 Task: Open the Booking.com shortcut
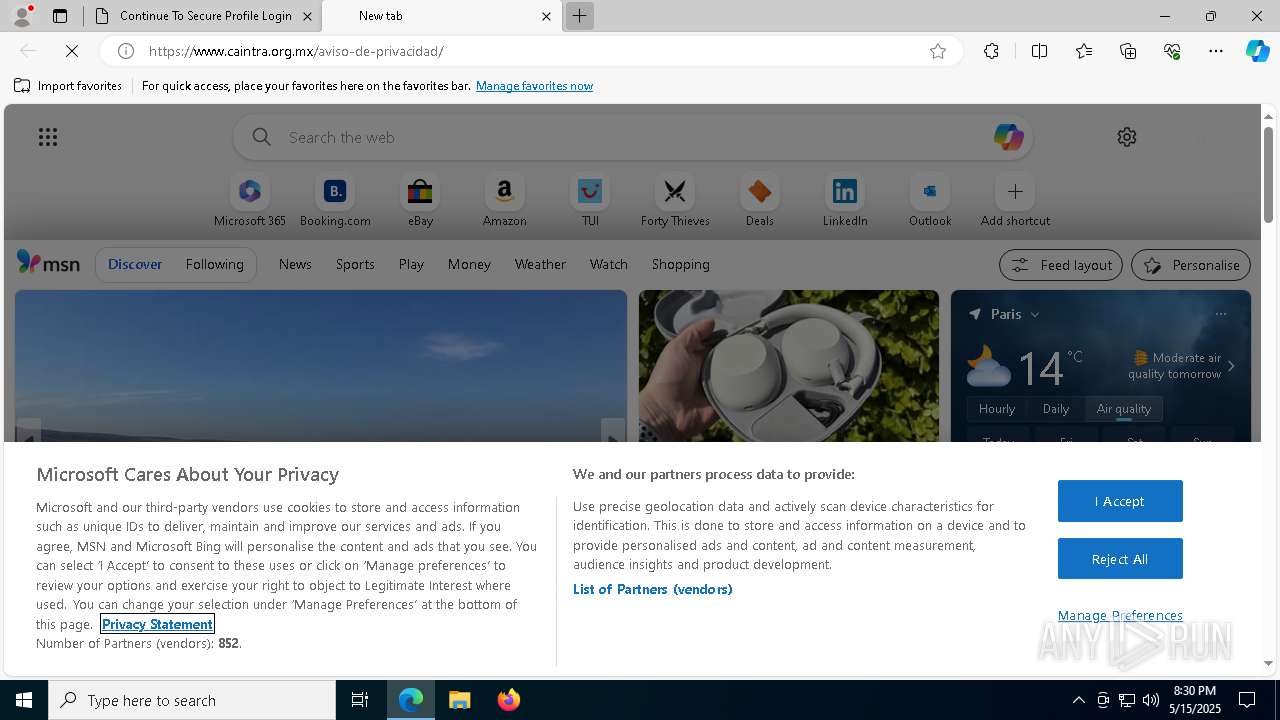[335, 201]
